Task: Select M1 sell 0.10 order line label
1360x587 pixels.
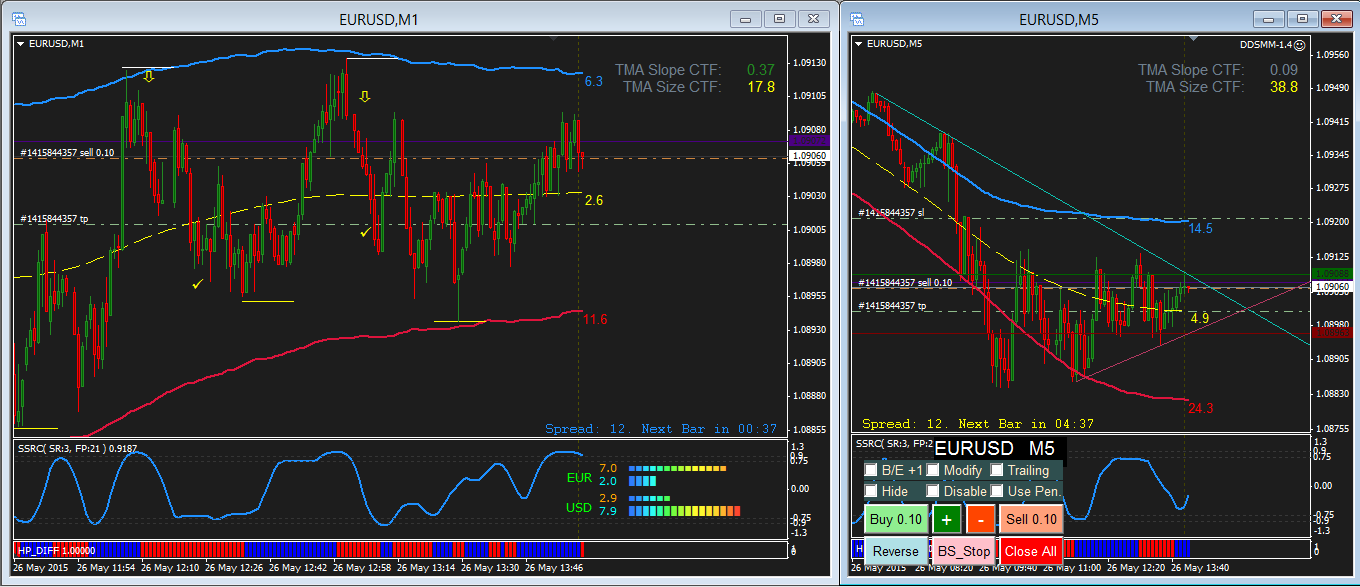Action: 67,153
